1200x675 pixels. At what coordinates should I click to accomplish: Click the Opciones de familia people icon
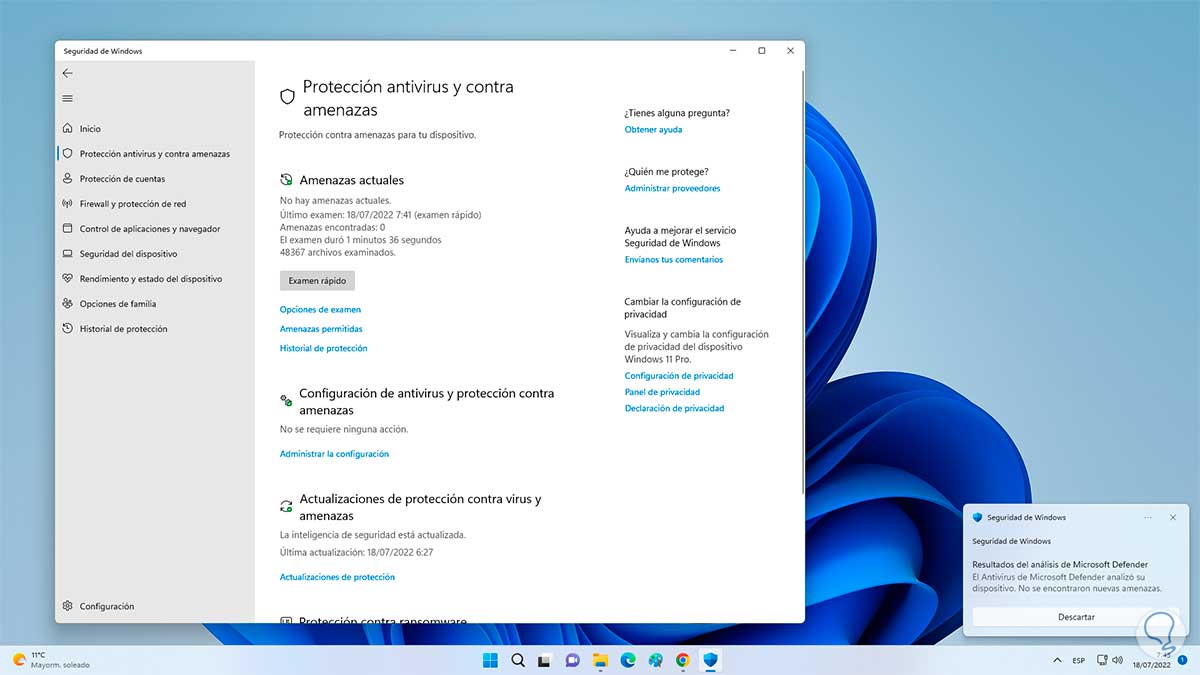[67, 304]
